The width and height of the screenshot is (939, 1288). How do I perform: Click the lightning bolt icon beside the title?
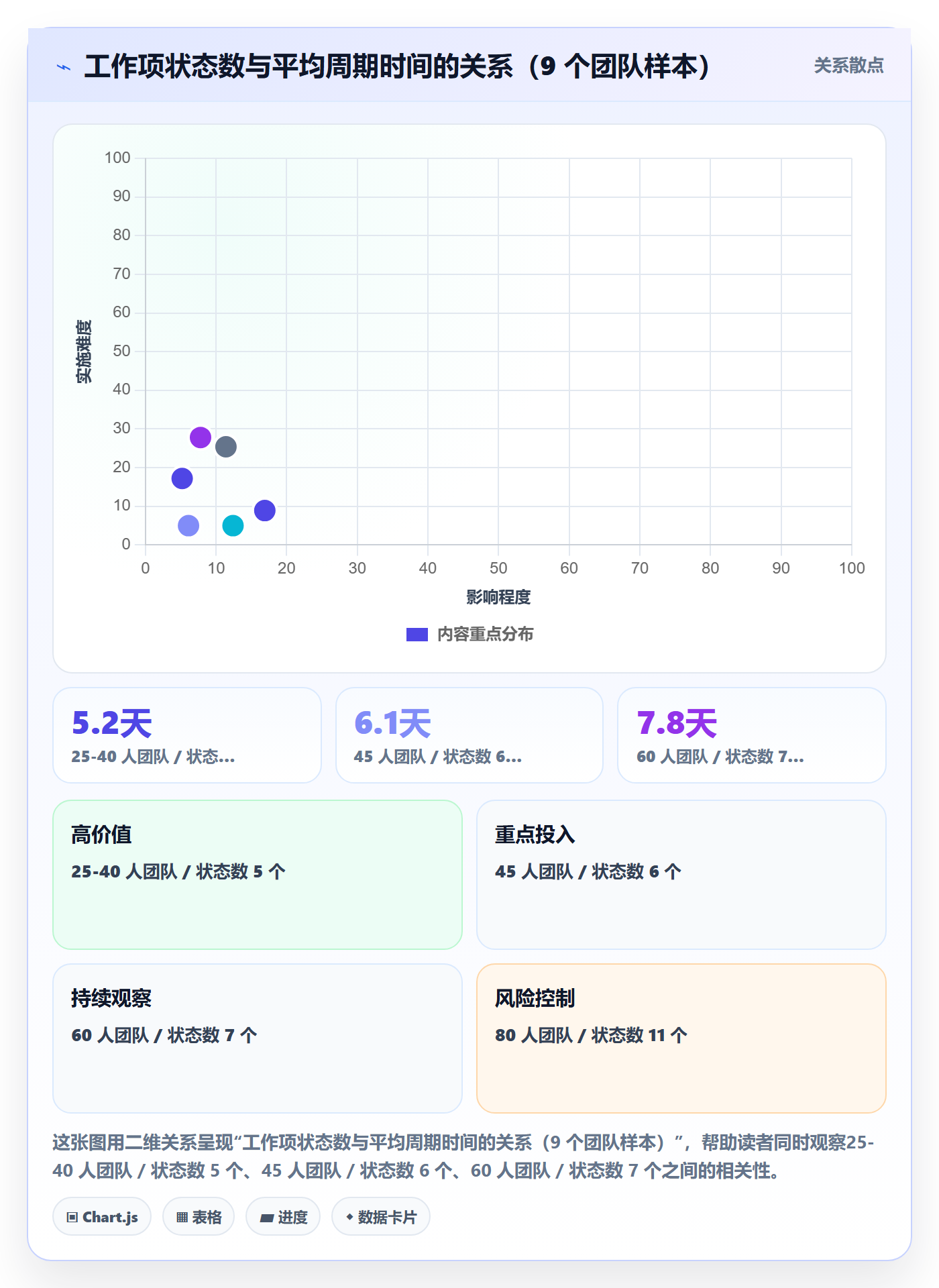click(64, 67)
